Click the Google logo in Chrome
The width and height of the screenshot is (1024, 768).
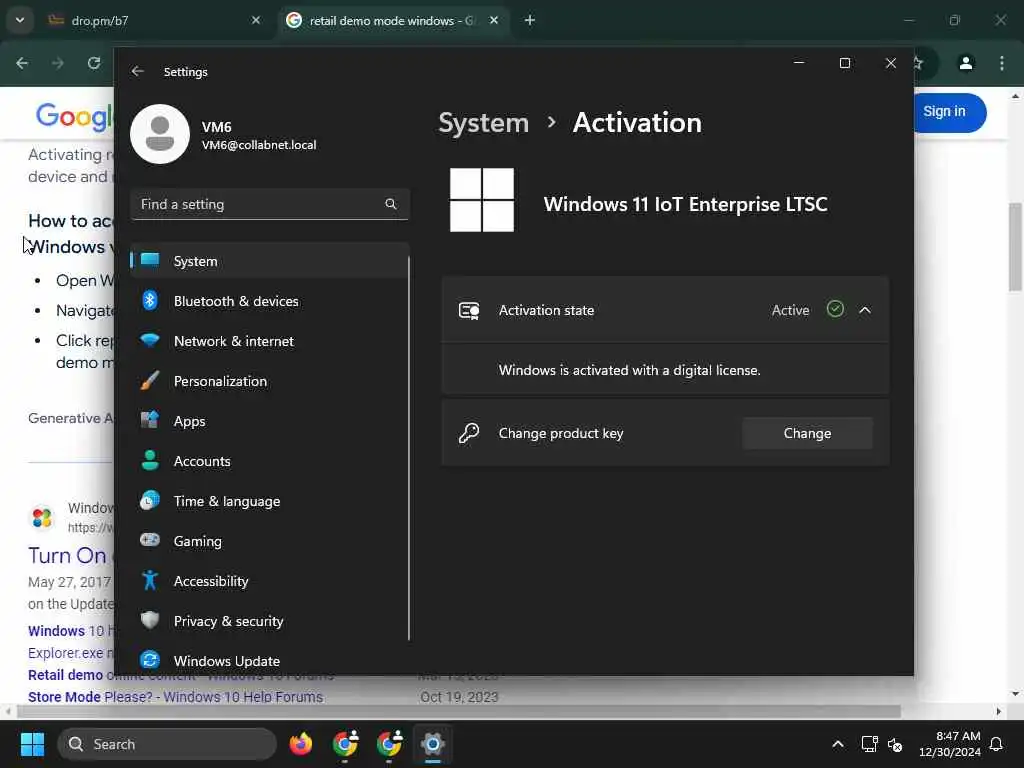click(74, 116)
